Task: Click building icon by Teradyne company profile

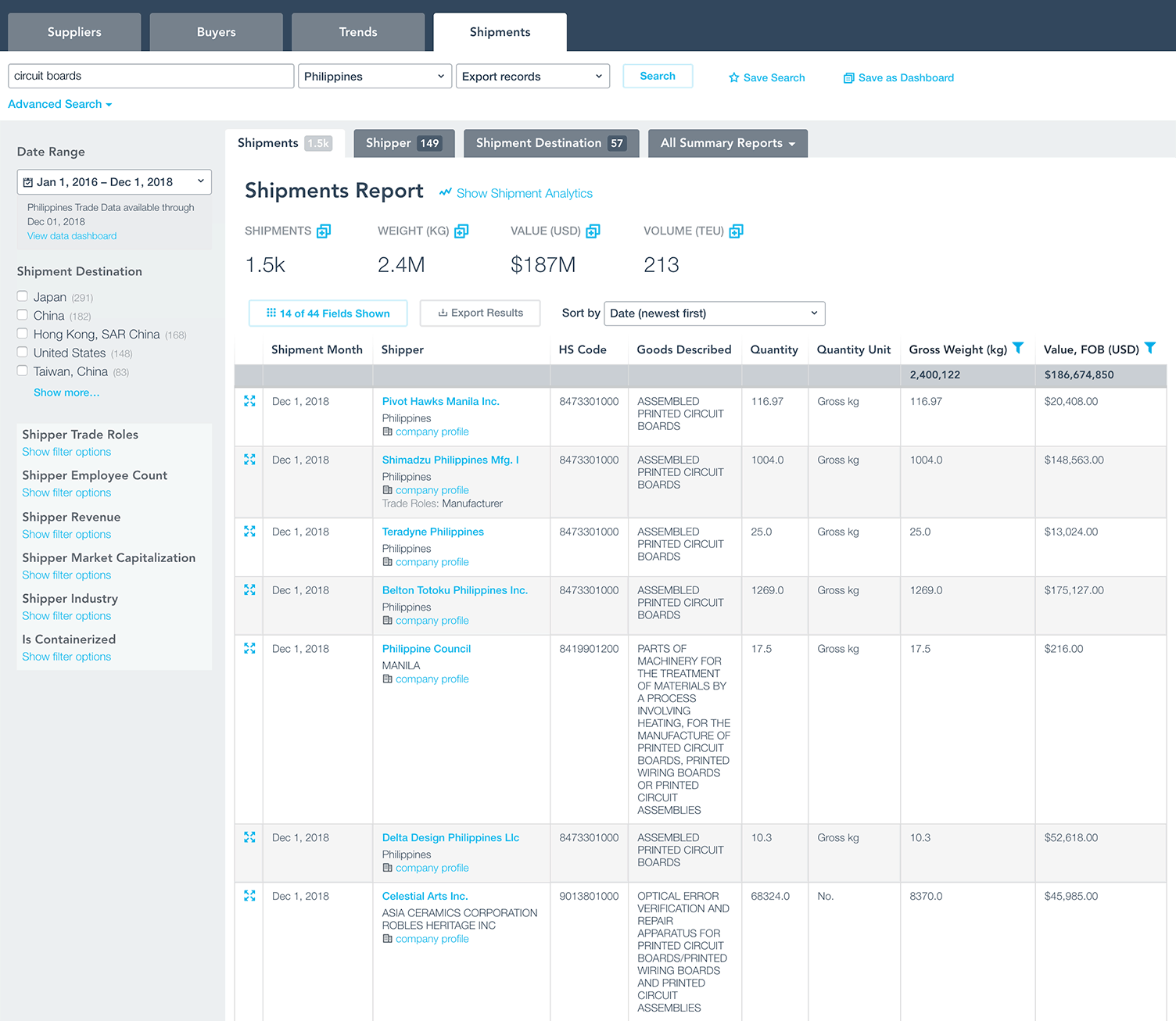Action: click(x=387, y=562)
